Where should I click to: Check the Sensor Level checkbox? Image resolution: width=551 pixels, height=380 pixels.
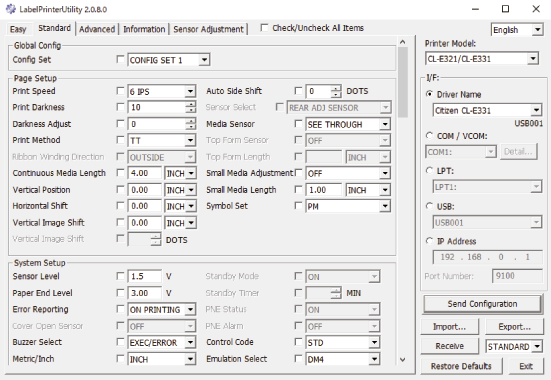click(x=120, y=276)
